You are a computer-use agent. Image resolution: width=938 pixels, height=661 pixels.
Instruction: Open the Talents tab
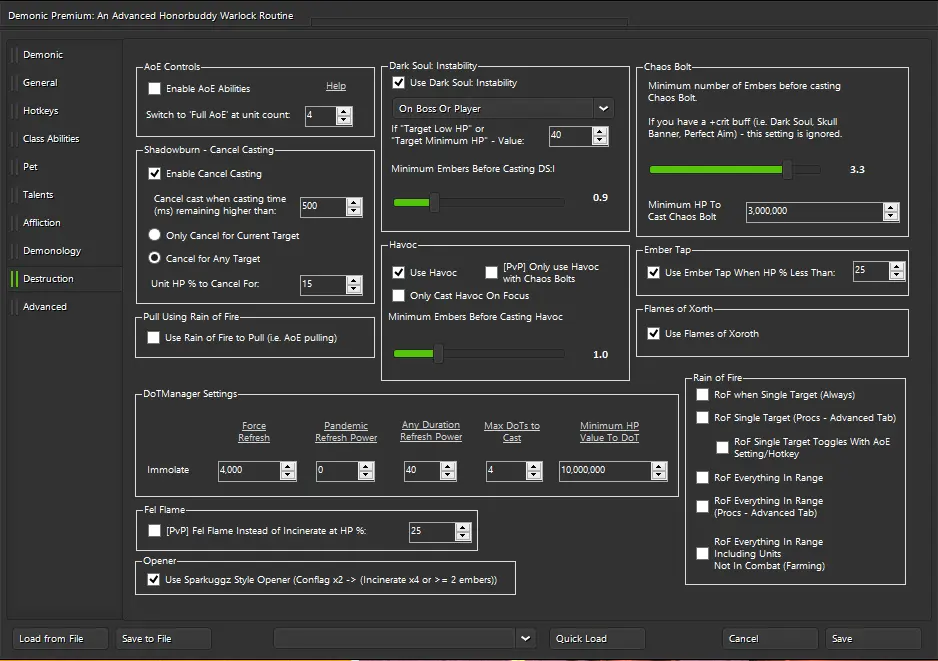pos(38,194)
